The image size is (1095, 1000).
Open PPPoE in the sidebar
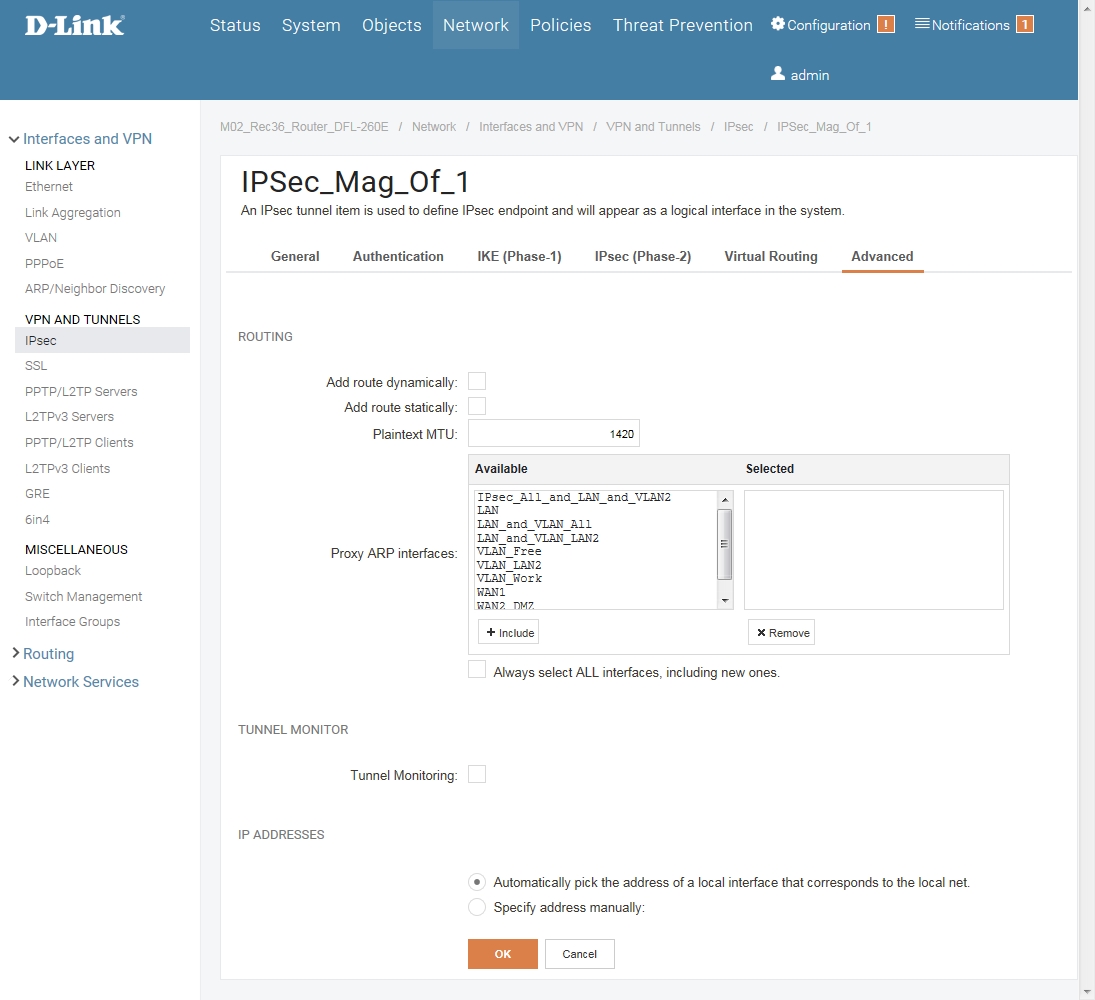(45, 263)
